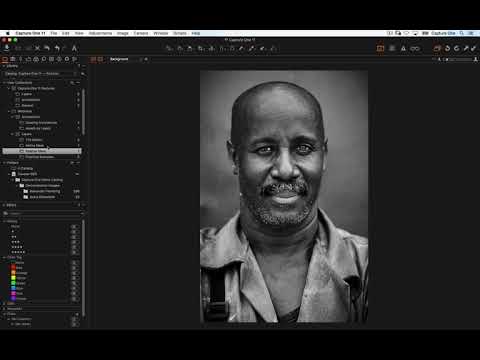The height and width of the screenshot is (360, 480).
Task: Select the Keystone cursor tool
Action: (222, 49)
